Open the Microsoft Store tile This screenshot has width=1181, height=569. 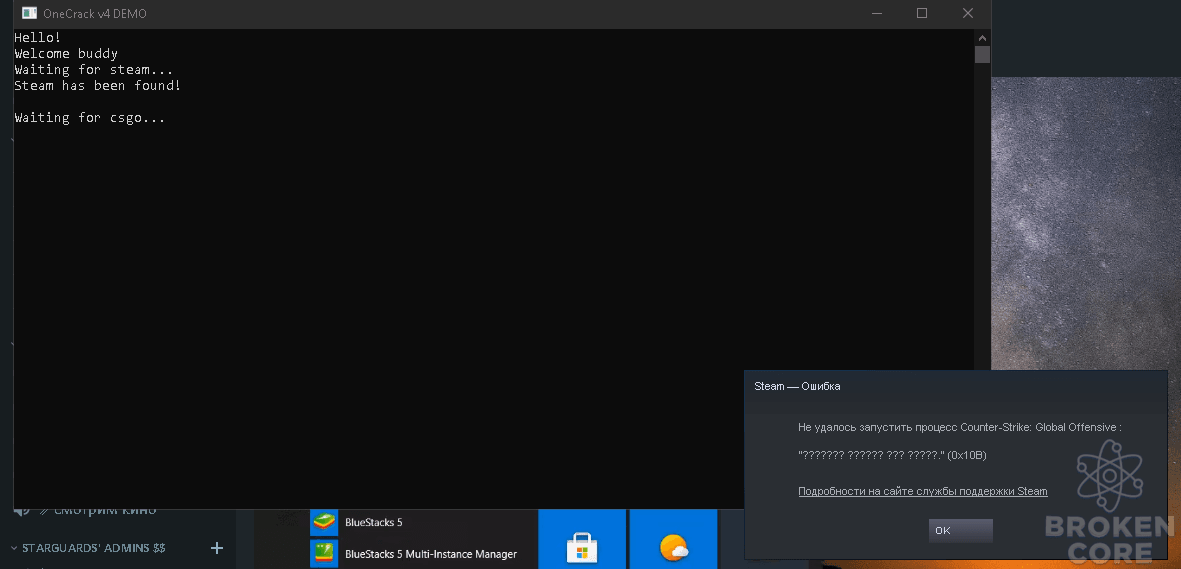click(581, 540)
